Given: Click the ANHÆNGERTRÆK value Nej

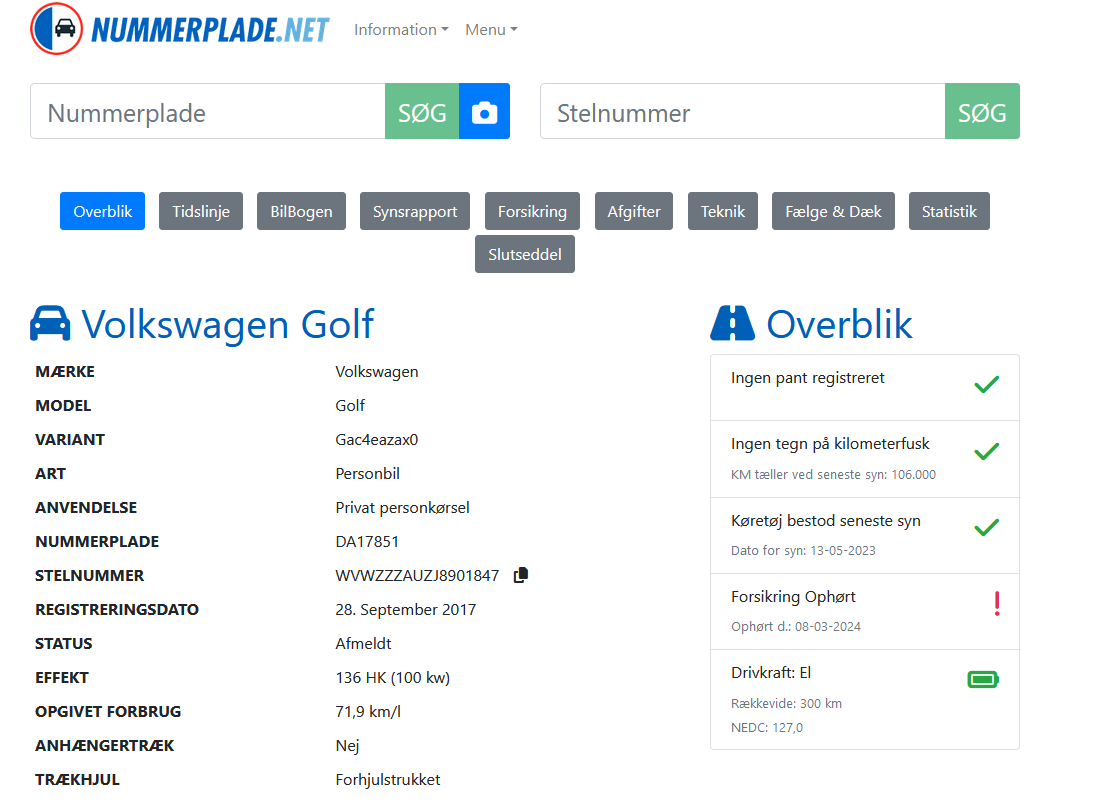Looking at the screenshot, I should coord(347,746).
